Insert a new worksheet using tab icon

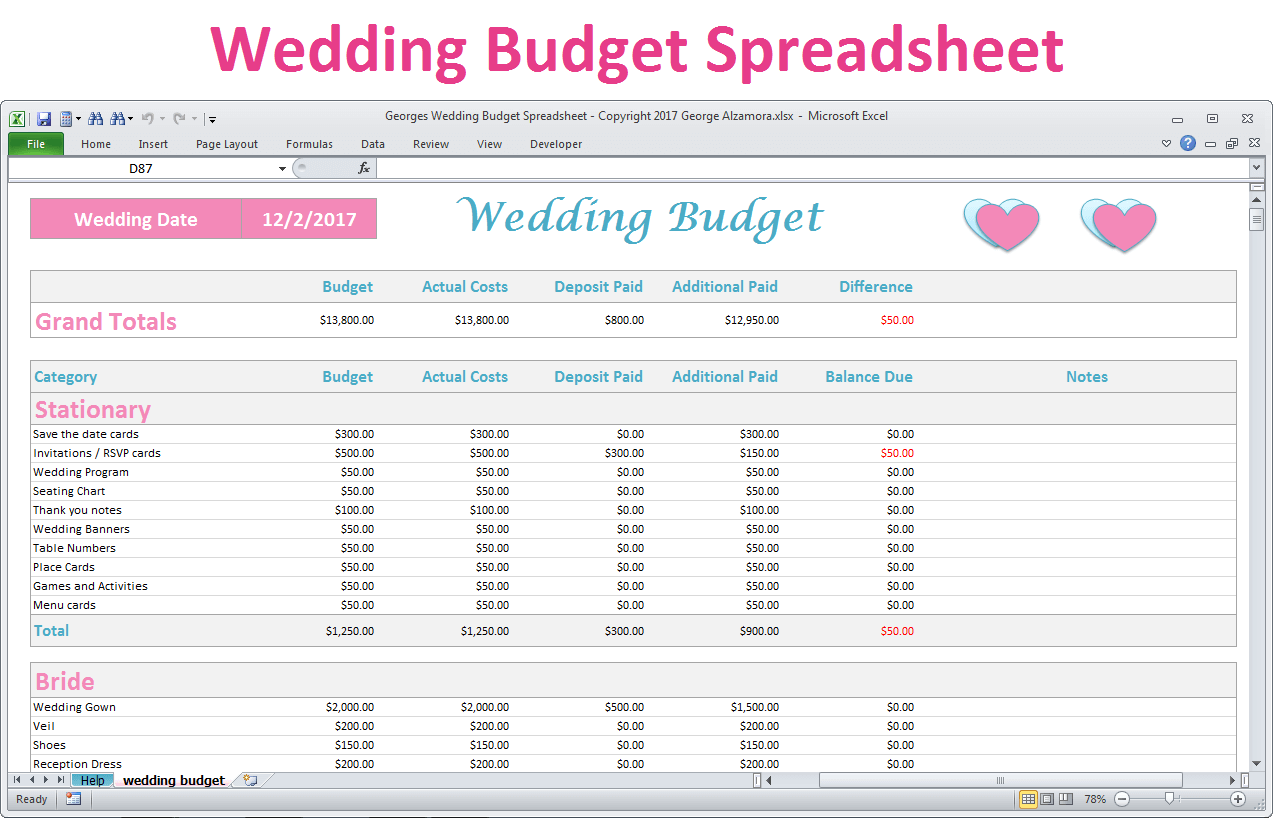[x=250, y=780]
